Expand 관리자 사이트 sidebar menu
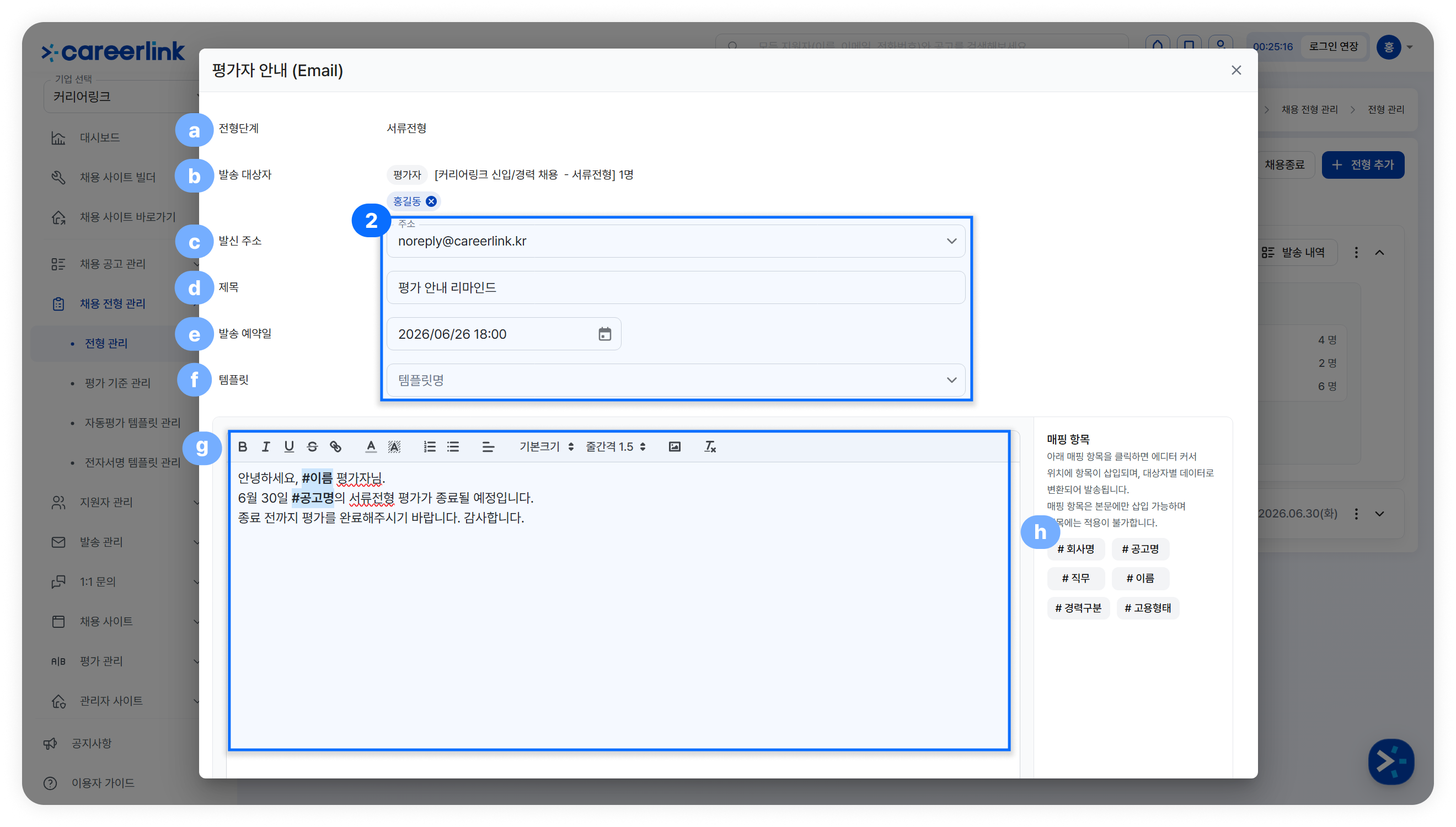The image size is (1456, 827). [x=111, y=701]
